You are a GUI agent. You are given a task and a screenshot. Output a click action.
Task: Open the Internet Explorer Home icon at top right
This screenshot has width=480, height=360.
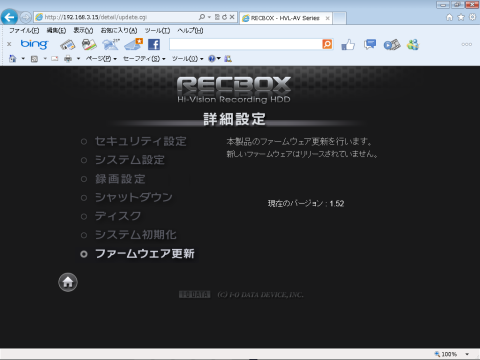pos(449,17)
